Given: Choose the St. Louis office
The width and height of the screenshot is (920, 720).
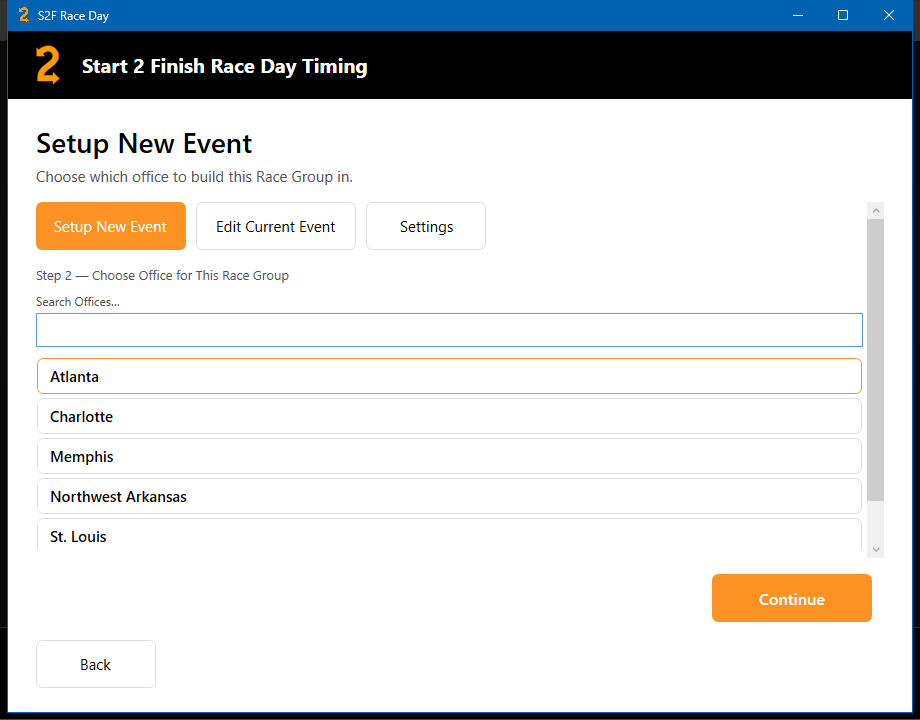Looking at the screenshot, I should [x=449, y=535].
